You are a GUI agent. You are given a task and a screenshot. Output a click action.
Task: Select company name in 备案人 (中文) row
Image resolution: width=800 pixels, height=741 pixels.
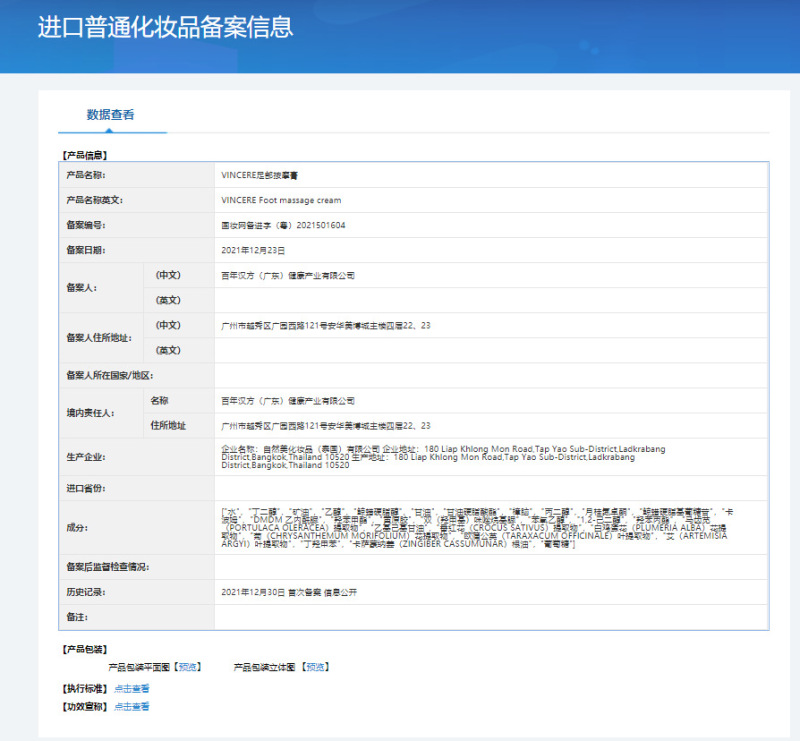(288, 275)
